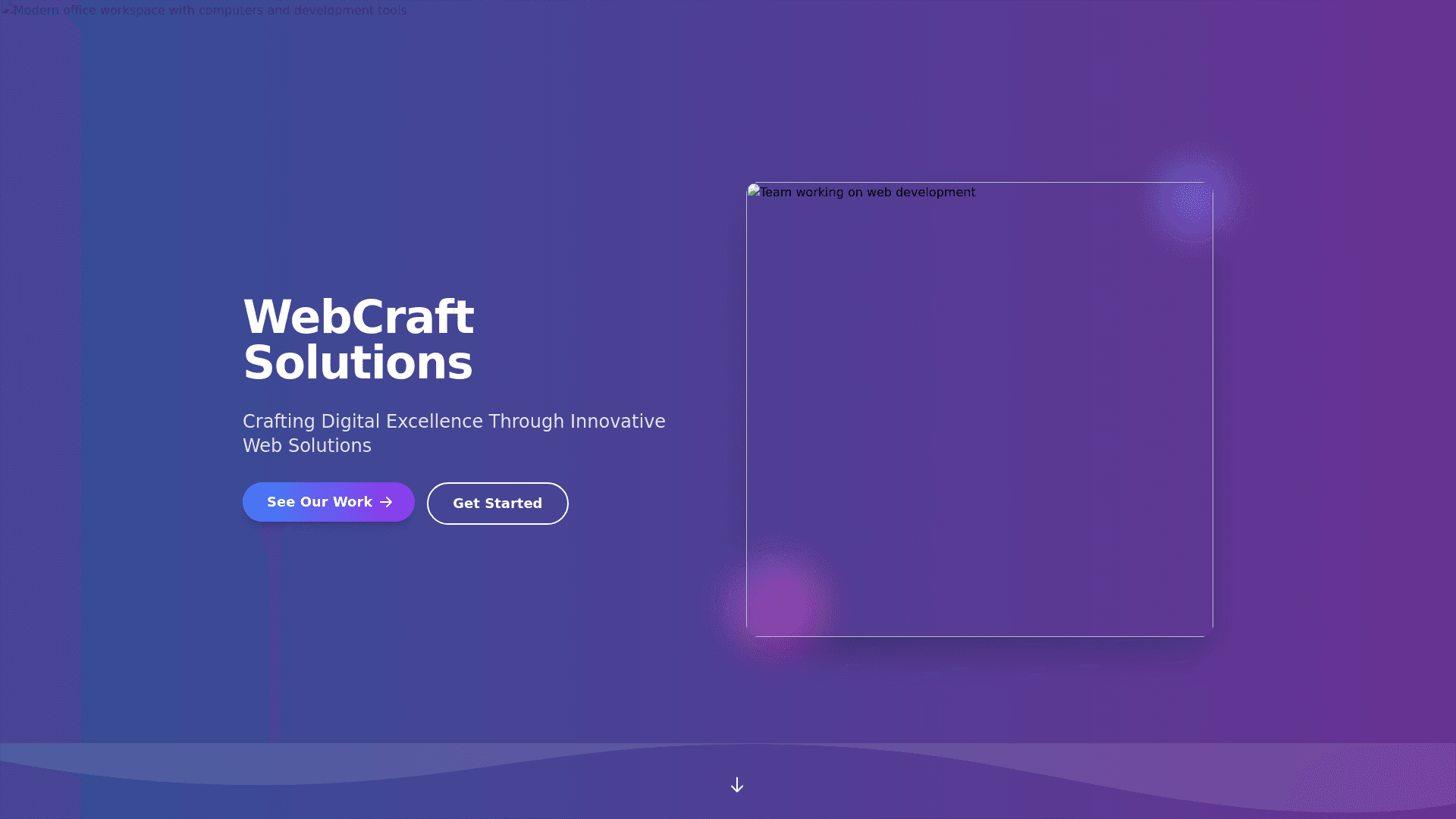1456x819 pixels.
Task: Click the 'Team working on web development' alt text
Action: (x=868, y=193)
